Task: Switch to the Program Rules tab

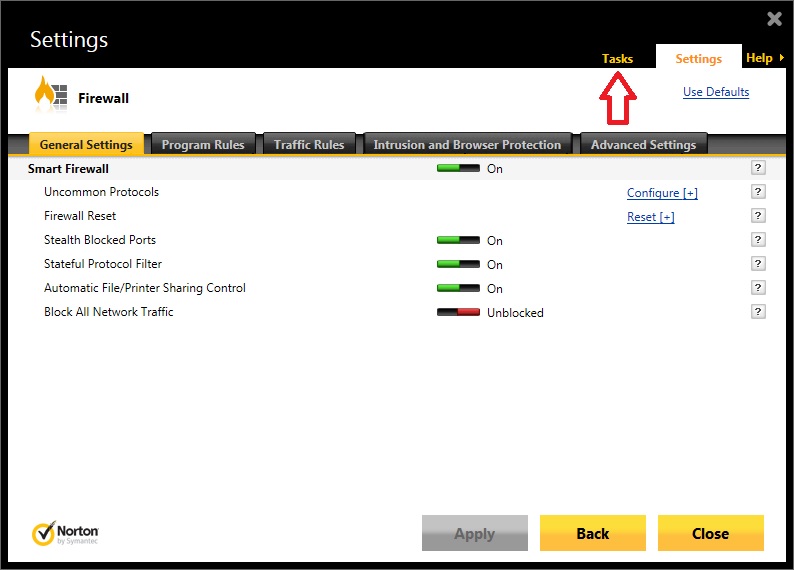Action: pyautogui.click(x=203, y=144)
